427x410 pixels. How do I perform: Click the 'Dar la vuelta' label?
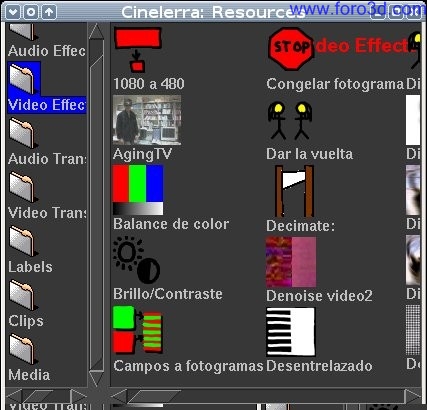click(309, 154)
